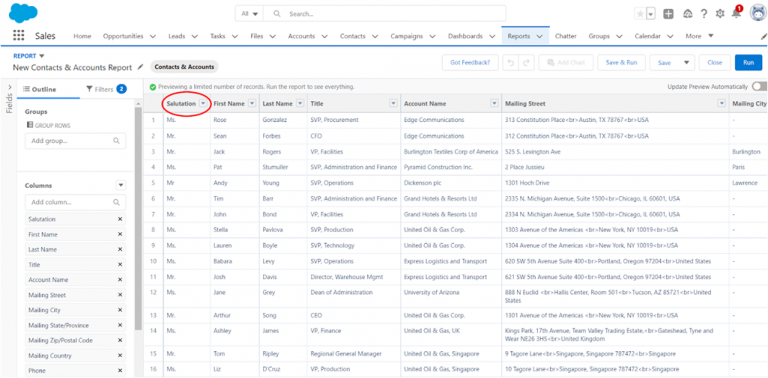This screenshot has width=768, height=378.
Task: Remove Mailing Zip/Postal Code column with its X
Action: (x=120, y=340)
